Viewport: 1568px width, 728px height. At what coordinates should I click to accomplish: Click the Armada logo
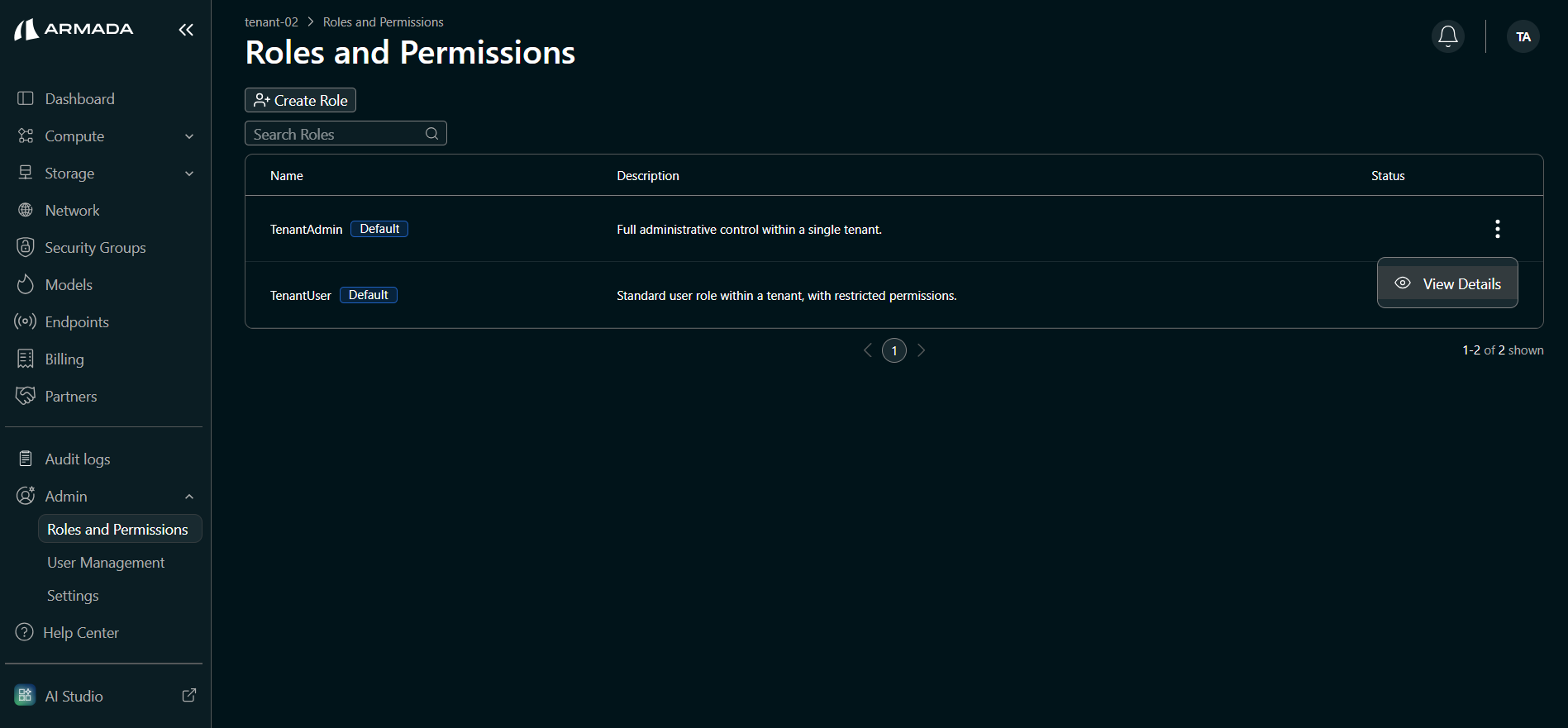pyautogui.click(x=74, y=30)
